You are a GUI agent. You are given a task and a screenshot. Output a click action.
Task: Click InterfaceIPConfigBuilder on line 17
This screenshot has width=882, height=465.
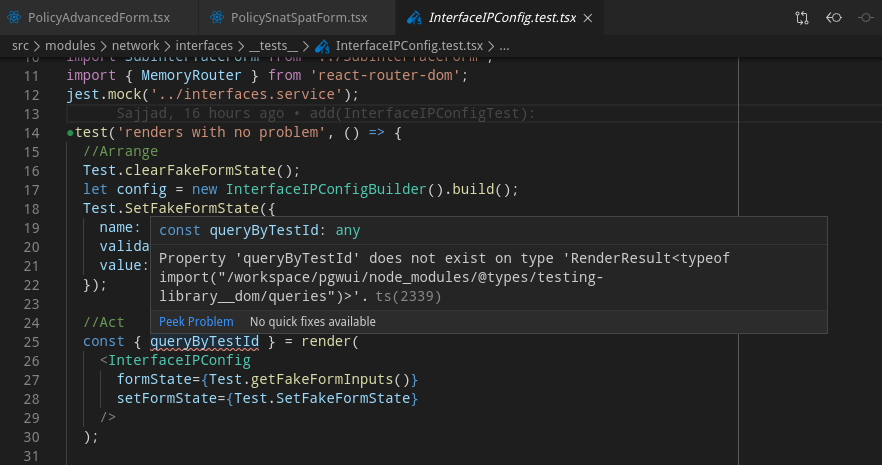326,189
